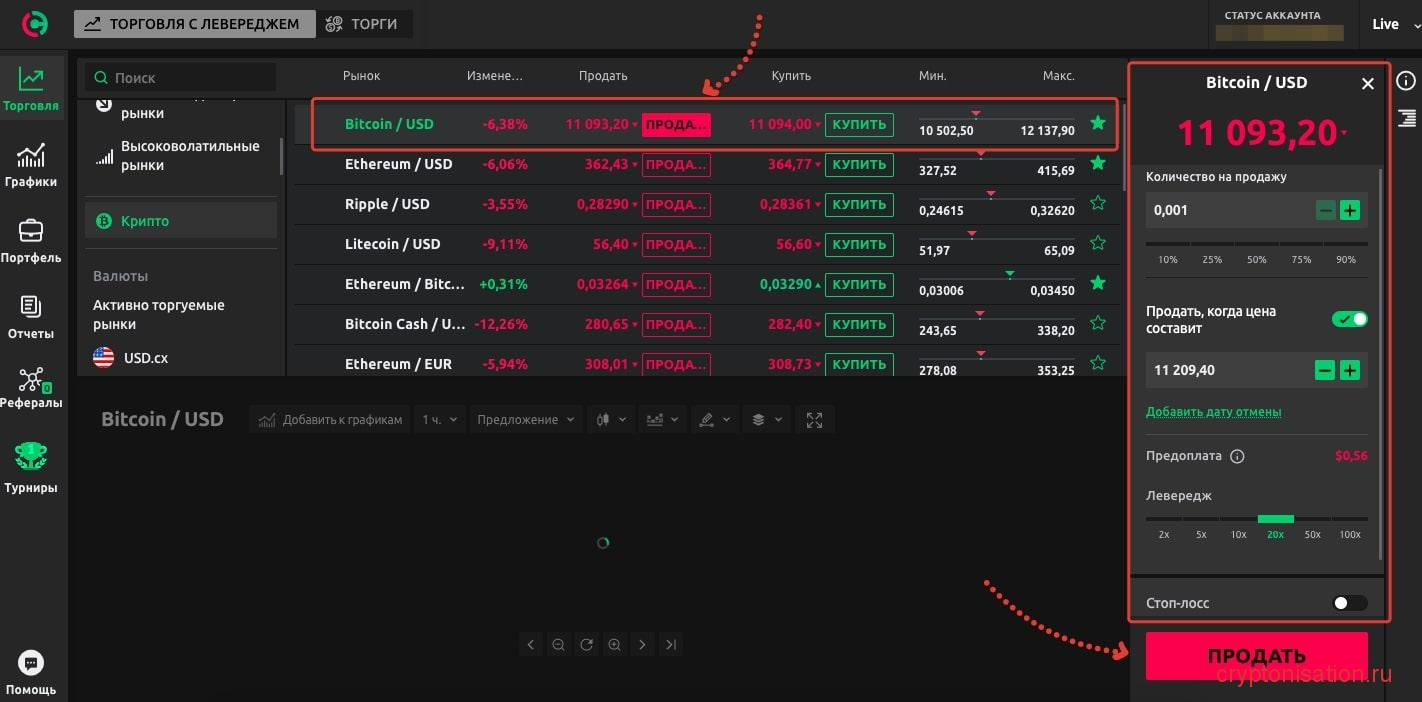The image size is (1422, 702).
Task: Enable the Стоп-лосс switch
Action: [x=1349, y=603]
